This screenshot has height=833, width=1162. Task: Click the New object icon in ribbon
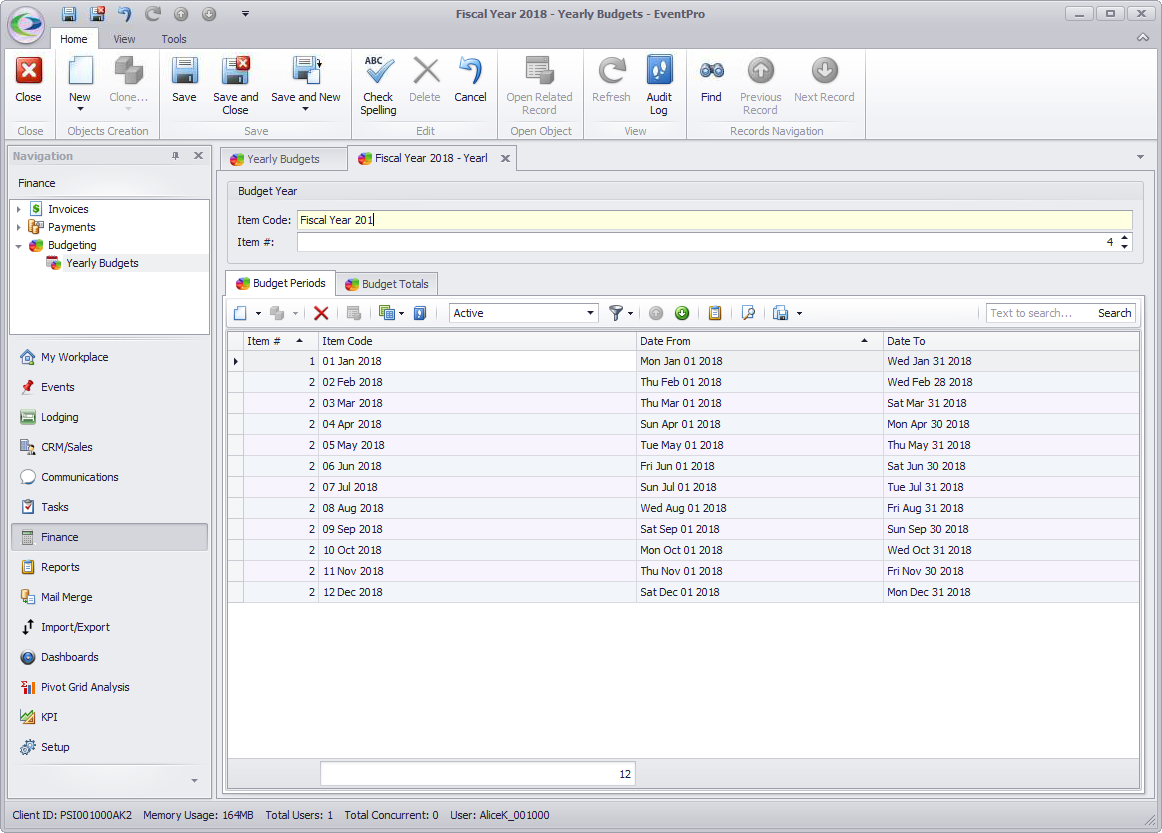click(x=80, y=72)
